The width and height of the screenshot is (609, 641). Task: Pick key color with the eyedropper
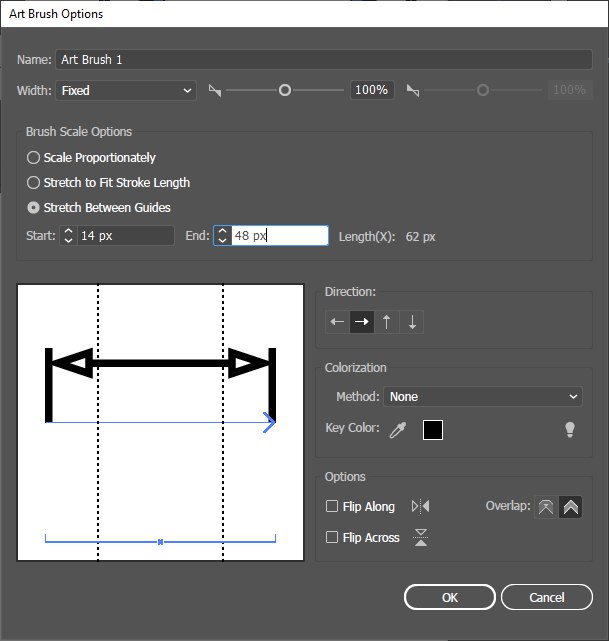(398, 430)
